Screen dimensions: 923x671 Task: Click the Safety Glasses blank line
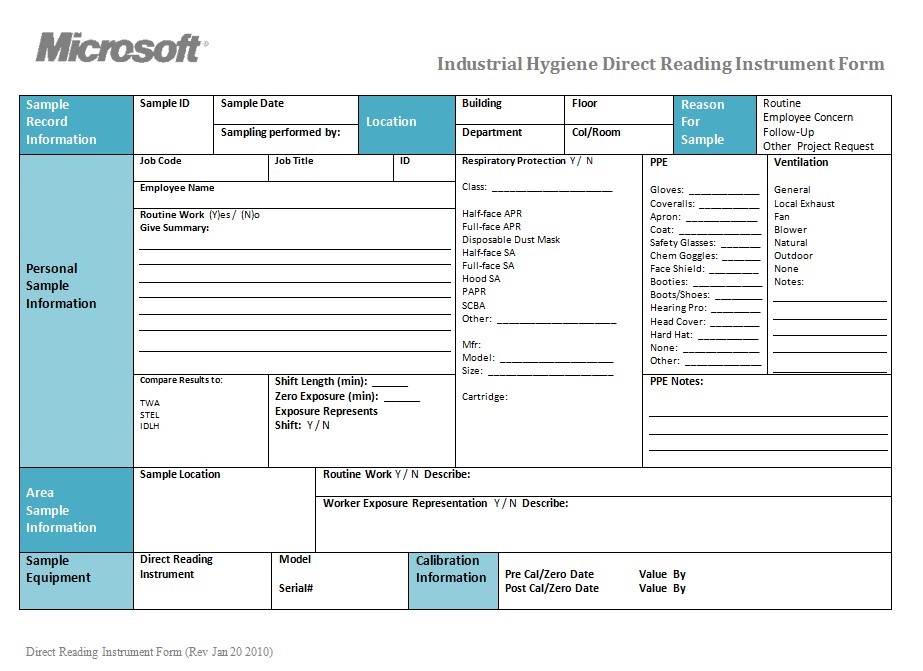click(740, 243)
